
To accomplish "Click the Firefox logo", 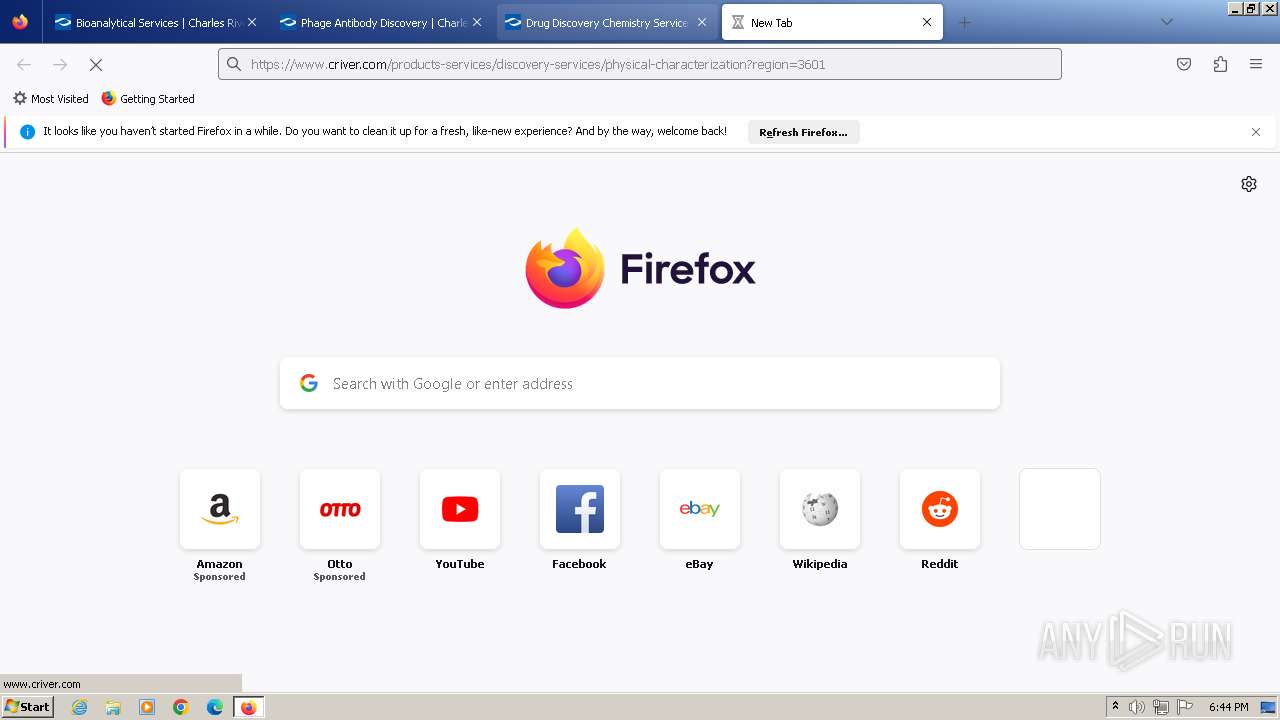I will pos(640,268).
